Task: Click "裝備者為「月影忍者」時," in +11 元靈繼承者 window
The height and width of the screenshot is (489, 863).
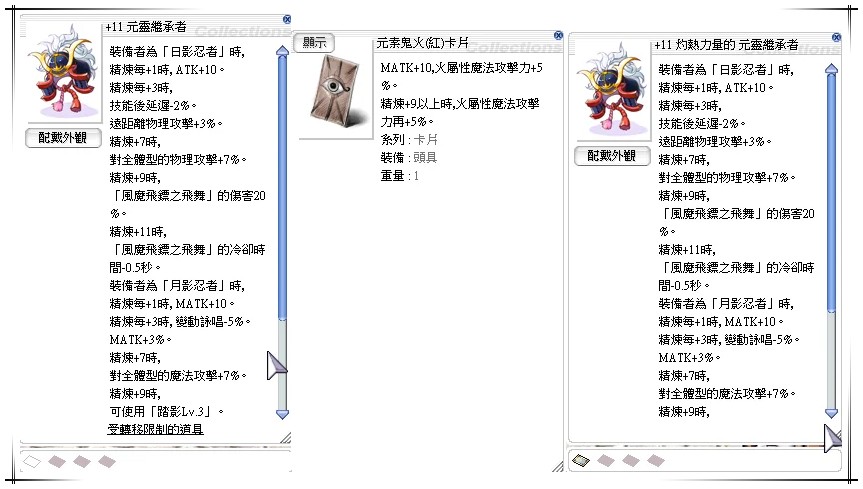Action: 177,285
